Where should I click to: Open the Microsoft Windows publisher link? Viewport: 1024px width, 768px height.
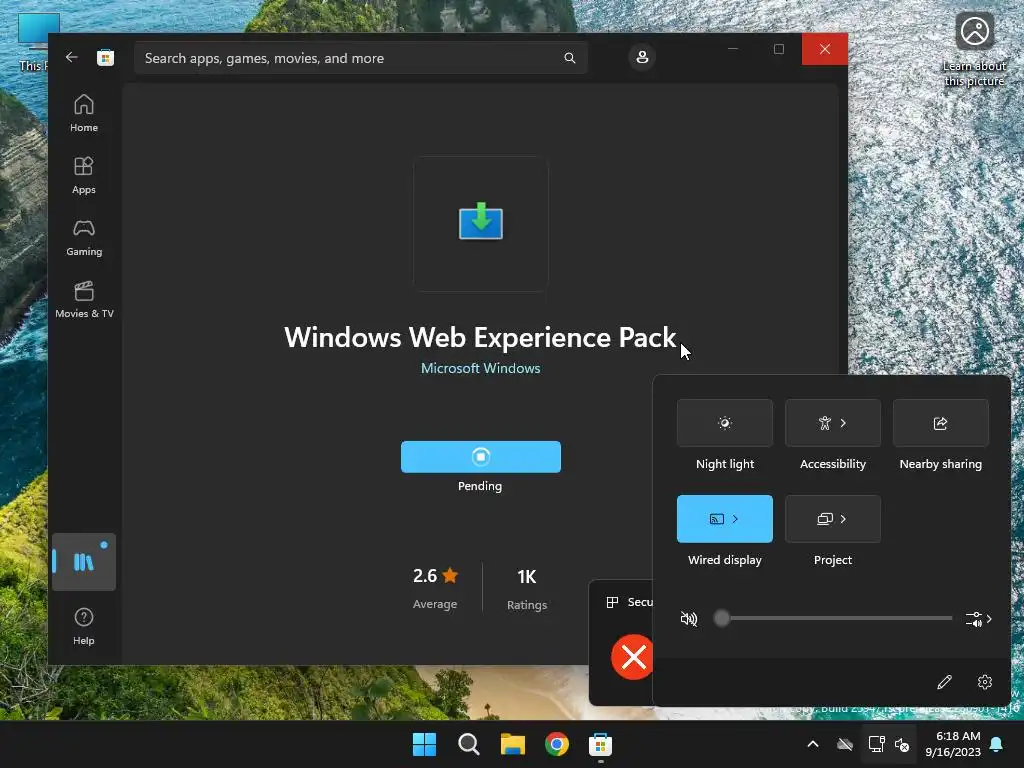tap(481, 368)
